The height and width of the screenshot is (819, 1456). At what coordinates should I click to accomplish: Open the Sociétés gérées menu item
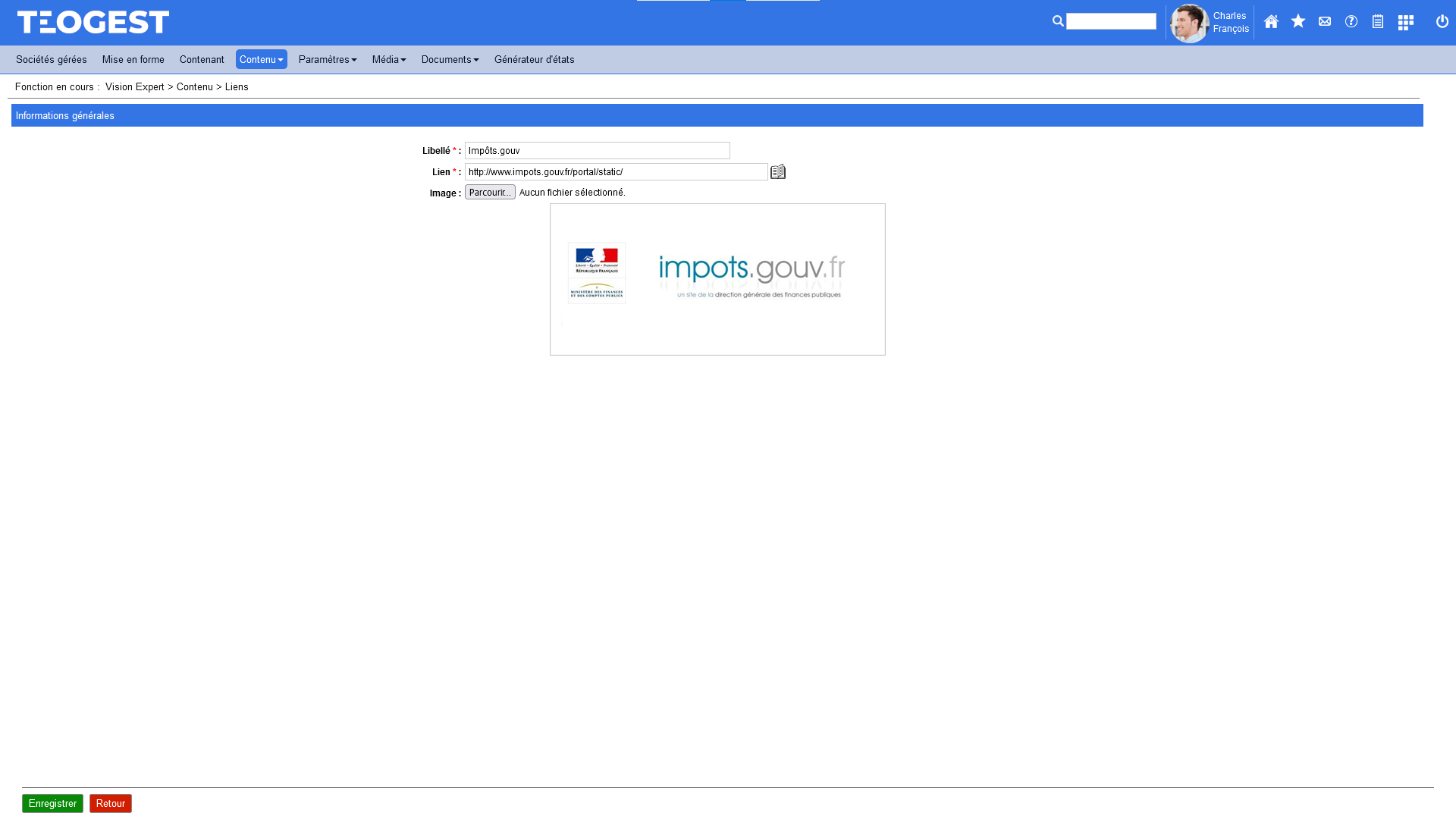click(x=52, y=59)
